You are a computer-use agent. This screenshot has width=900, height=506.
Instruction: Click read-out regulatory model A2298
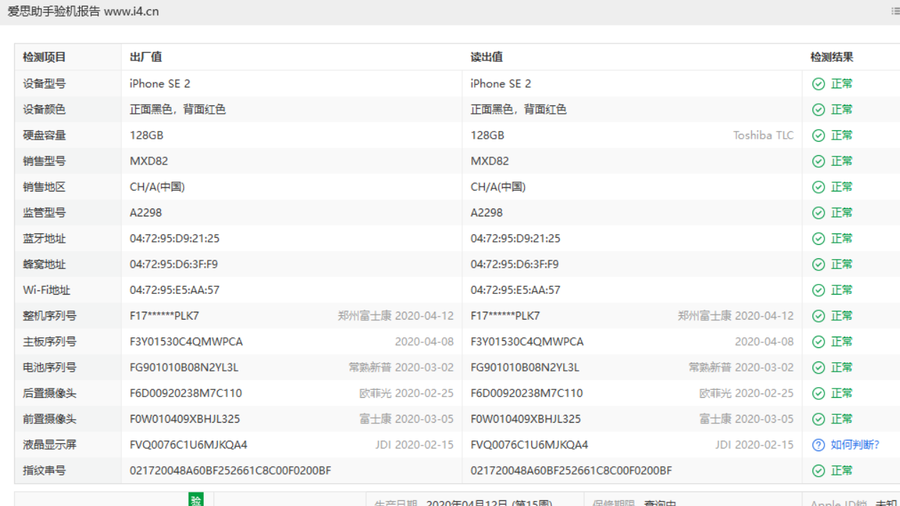(487, 213)
